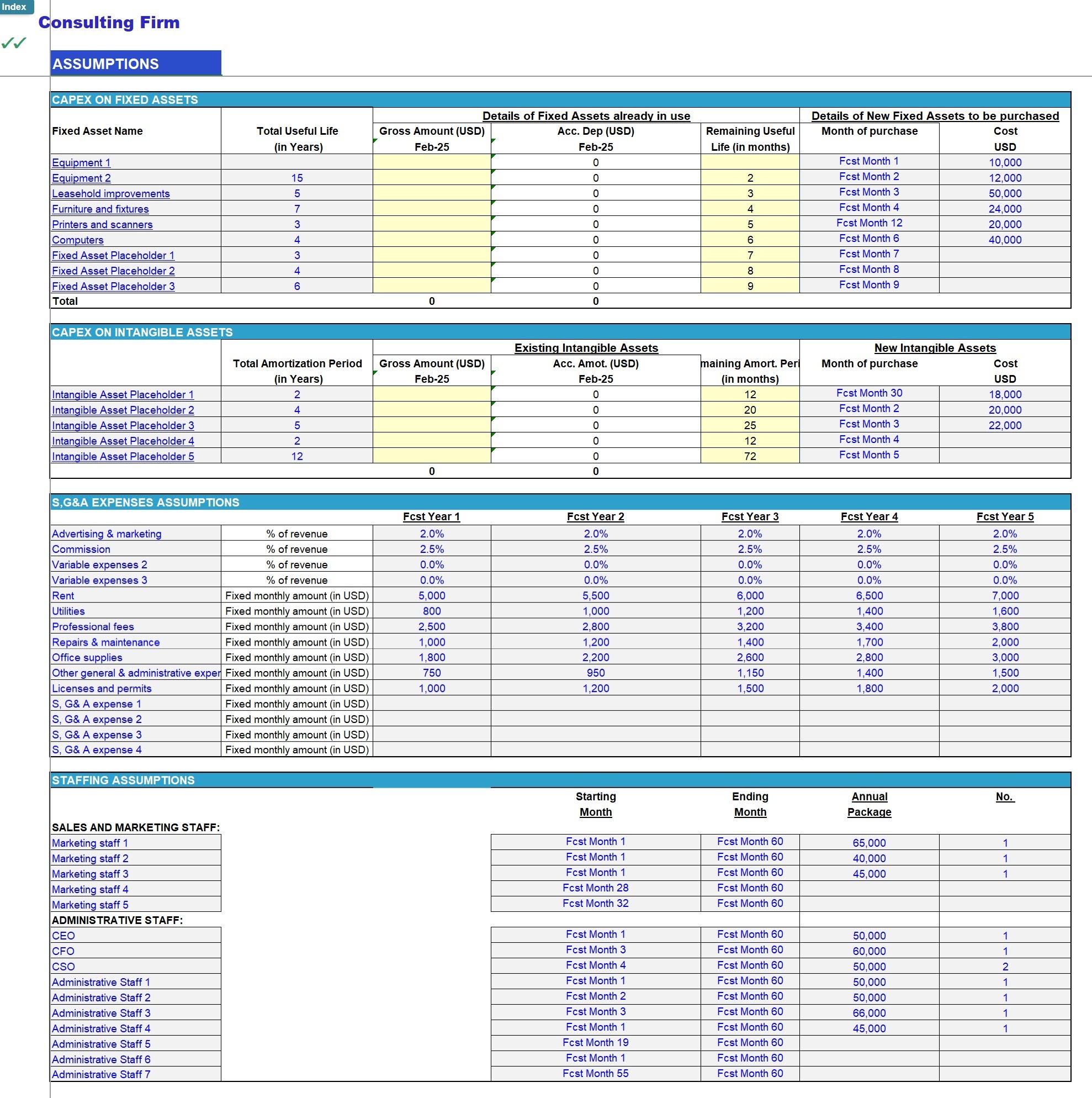Select Office supplies Year 2 value 2,200
Screen dimensions: 1092x1098
596,658
